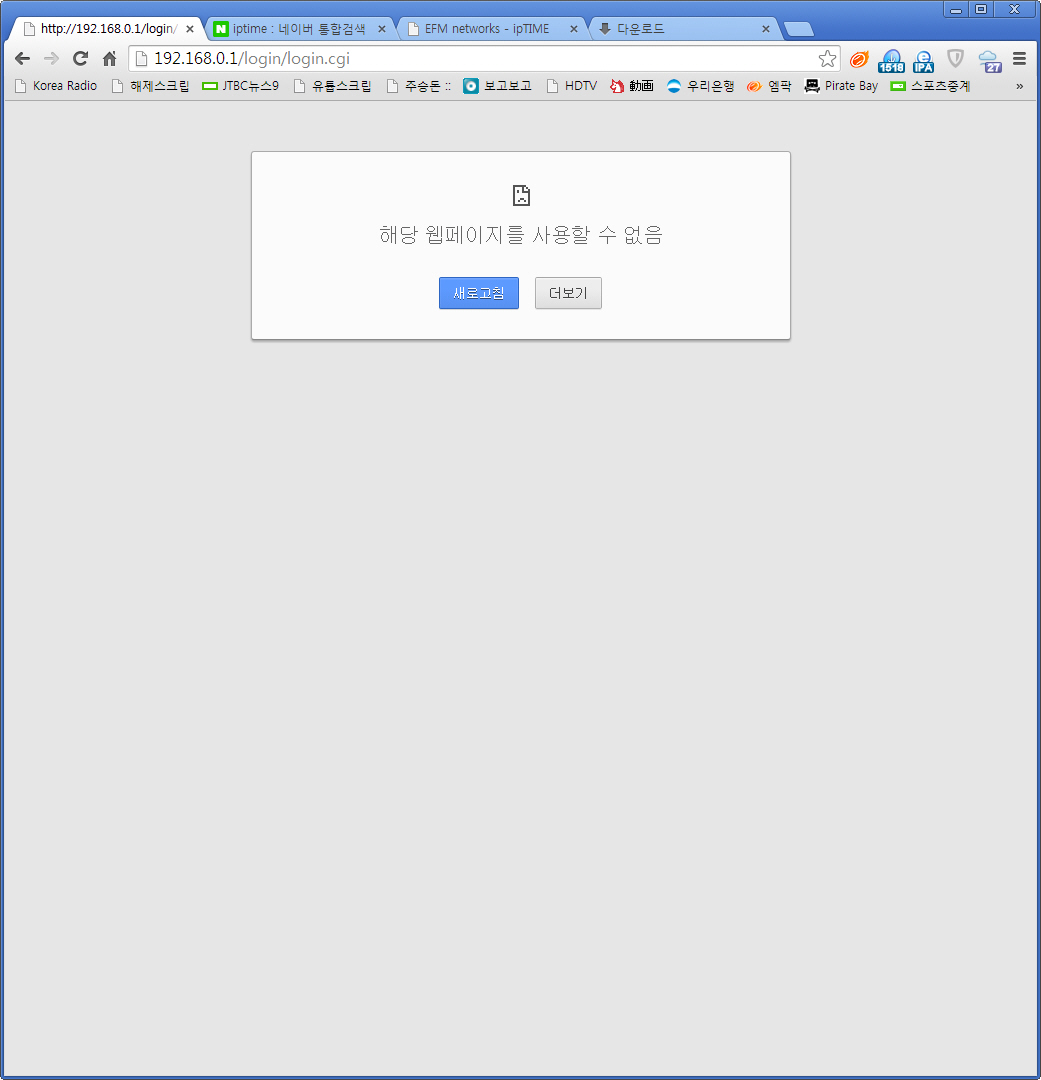Reload the page with the refresh icon
This screenshot has height=1080, width=1041.
81,59
